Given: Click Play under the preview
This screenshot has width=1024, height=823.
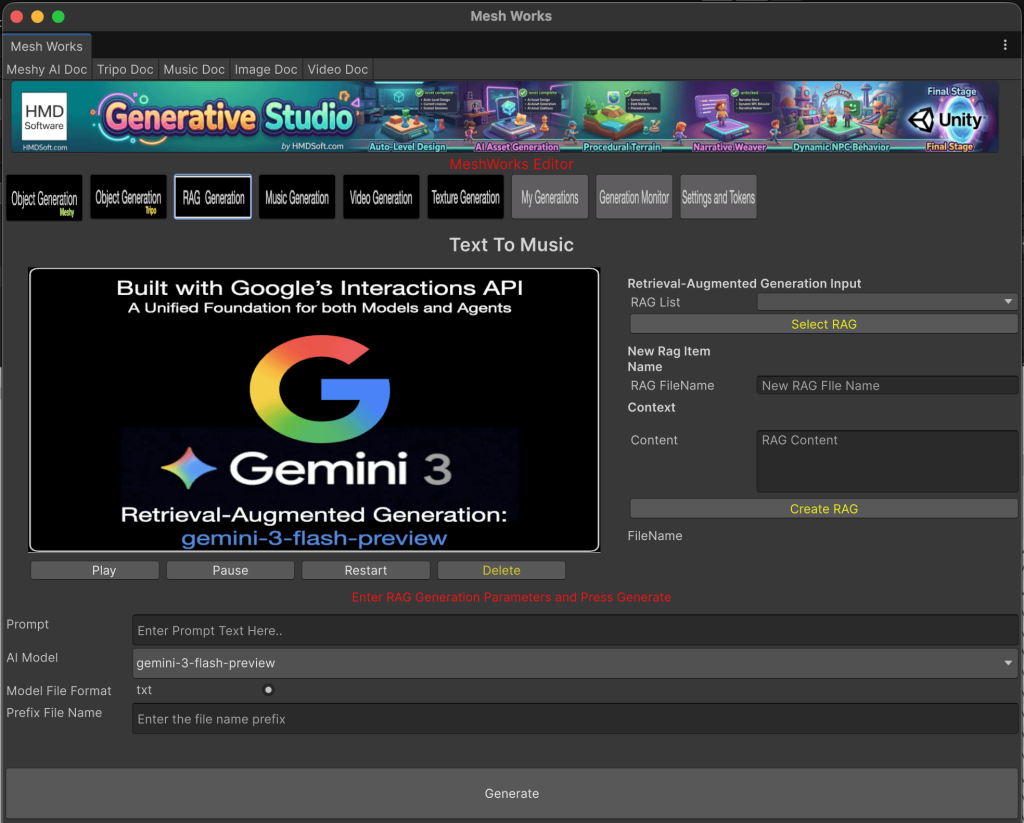Looking at the screenshot, I should click(x=95, y=570).
